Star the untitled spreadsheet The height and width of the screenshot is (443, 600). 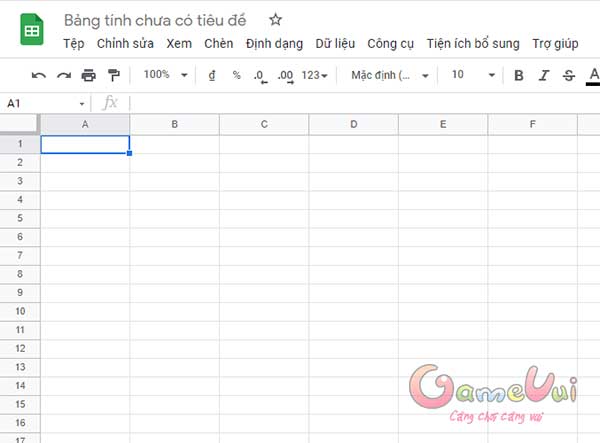(275, 20)
